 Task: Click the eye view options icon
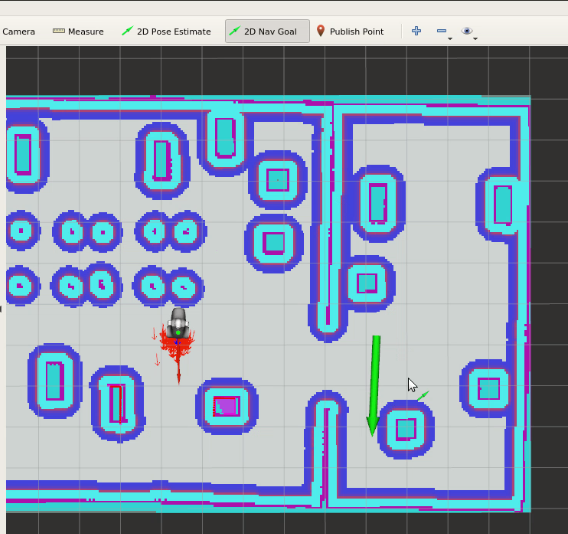coord(467,31)
